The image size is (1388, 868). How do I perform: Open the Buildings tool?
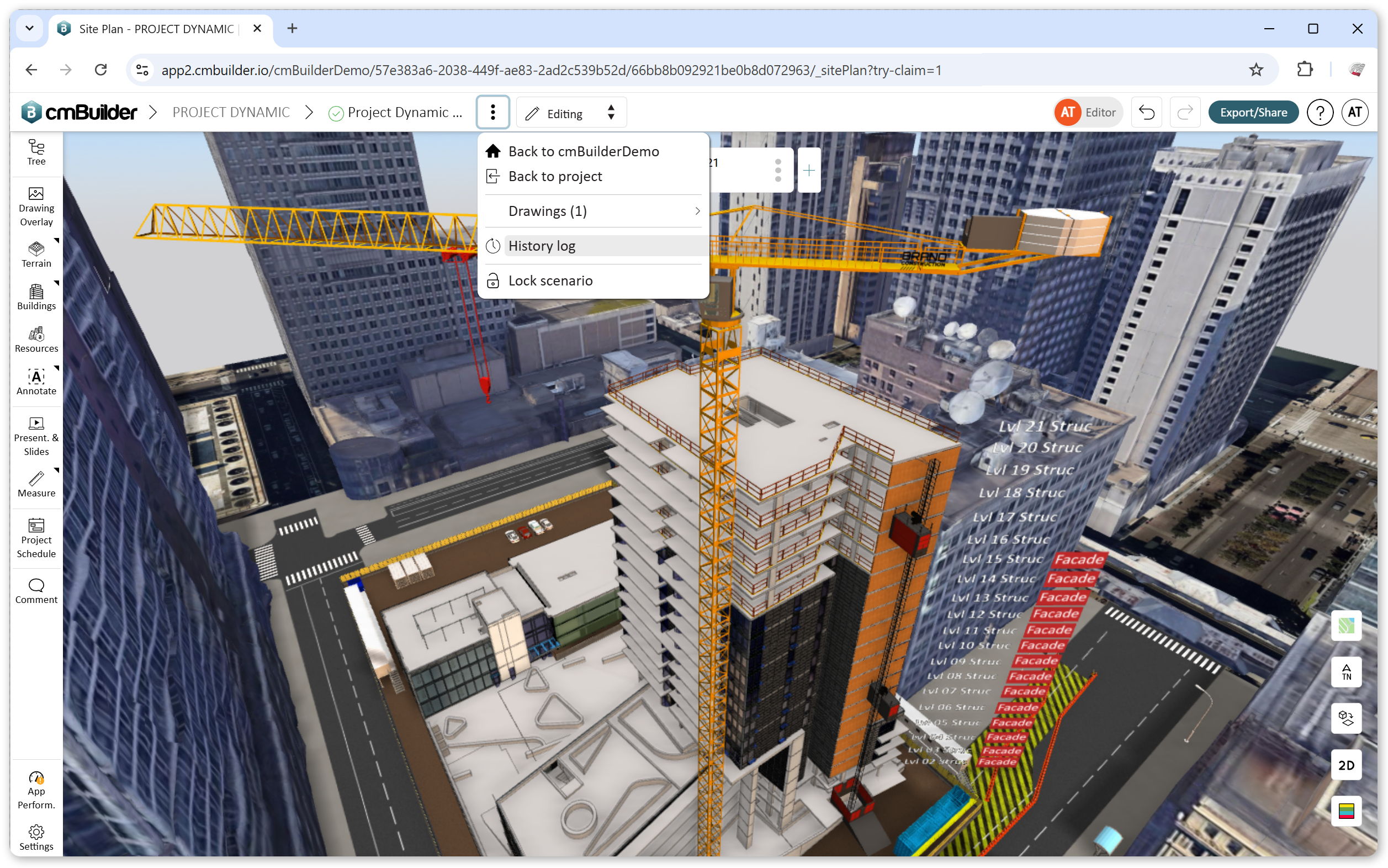pyautogui.click(x=36, y=297)
